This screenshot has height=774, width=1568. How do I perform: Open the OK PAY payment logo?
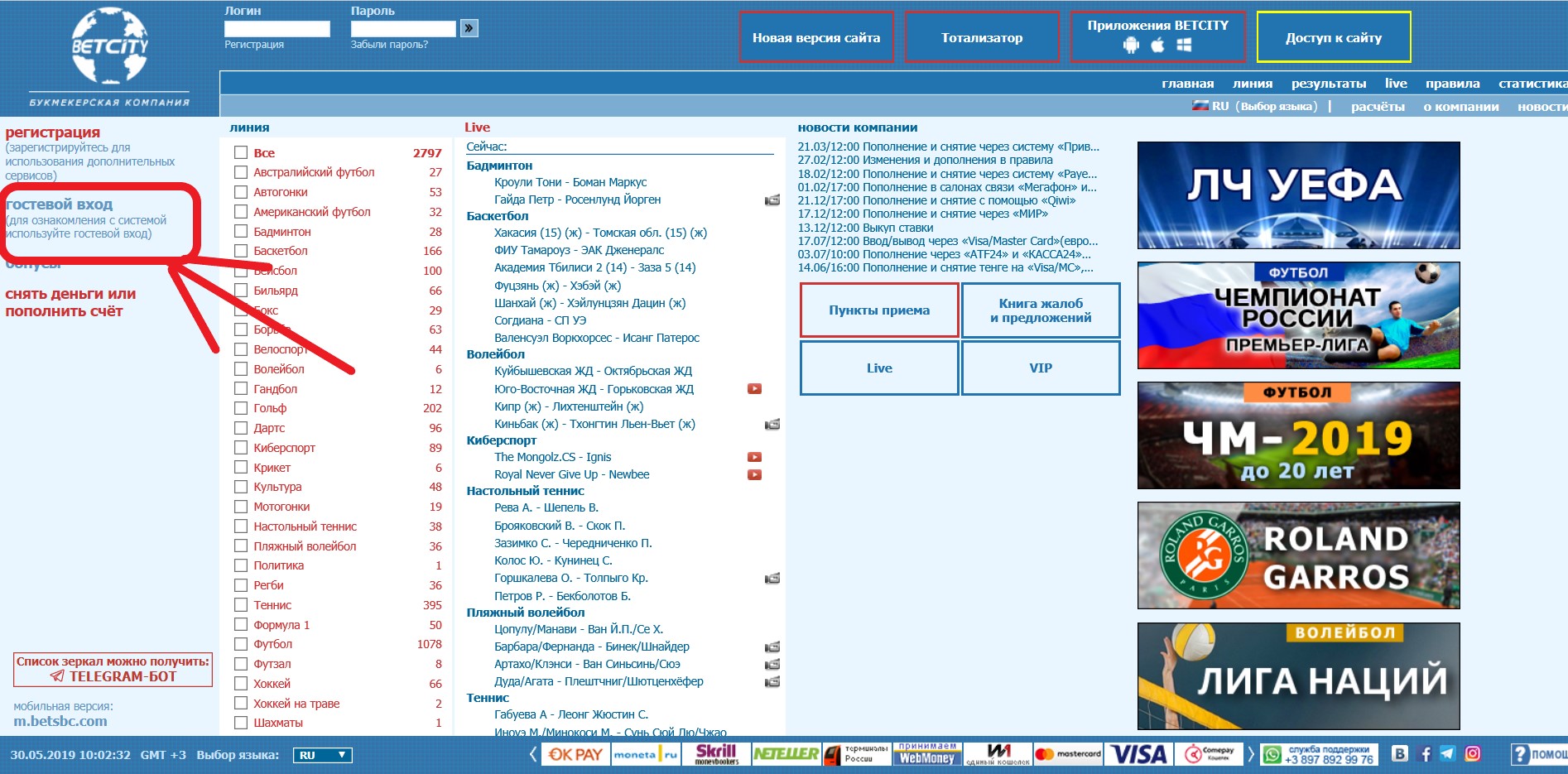coord(576,754)
